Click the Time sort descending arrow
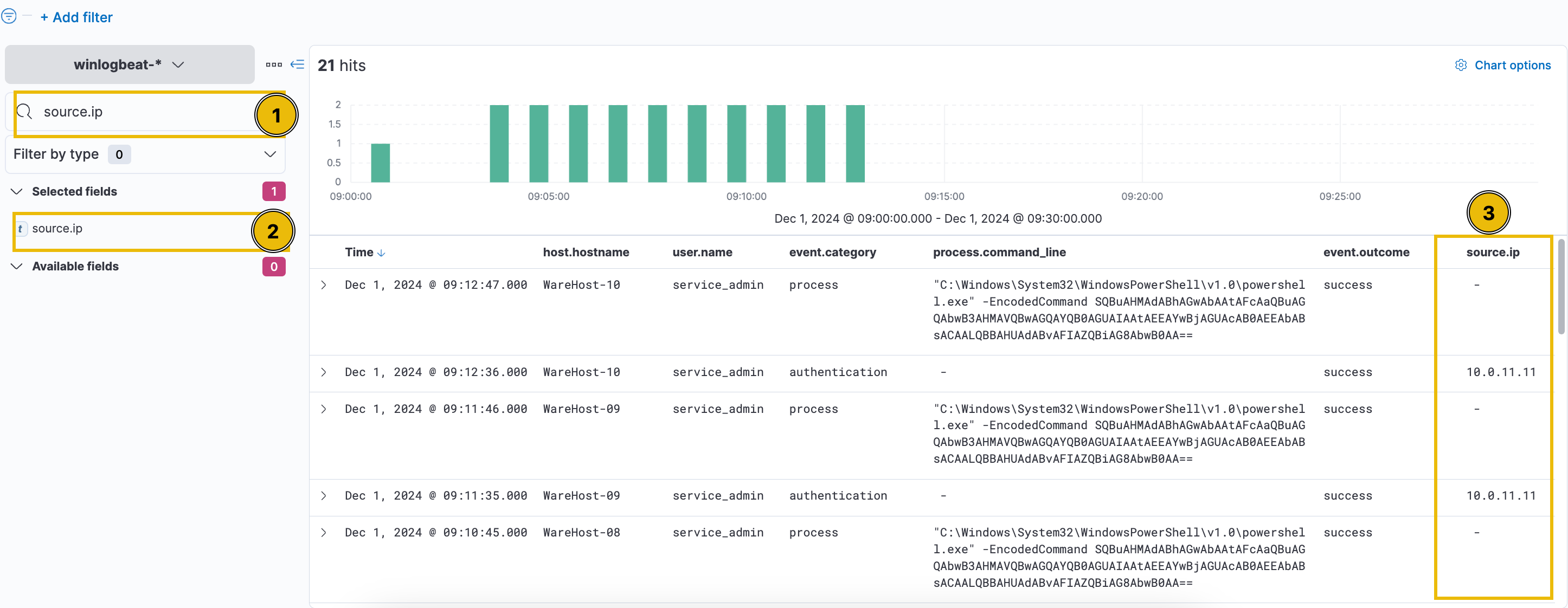This screenshot has height=608, width=1568. tap(381, 253)
